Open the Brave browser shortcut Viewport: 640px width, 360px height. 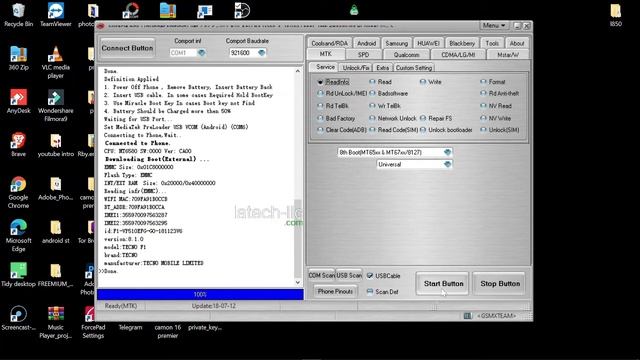point(18,145)
